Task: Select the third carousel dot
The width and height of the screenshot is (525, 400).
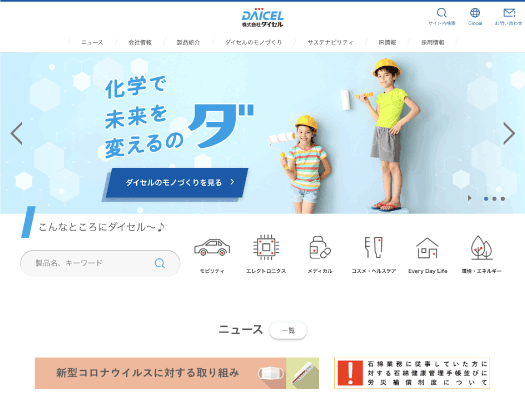Action: click(x=503, y=198)
